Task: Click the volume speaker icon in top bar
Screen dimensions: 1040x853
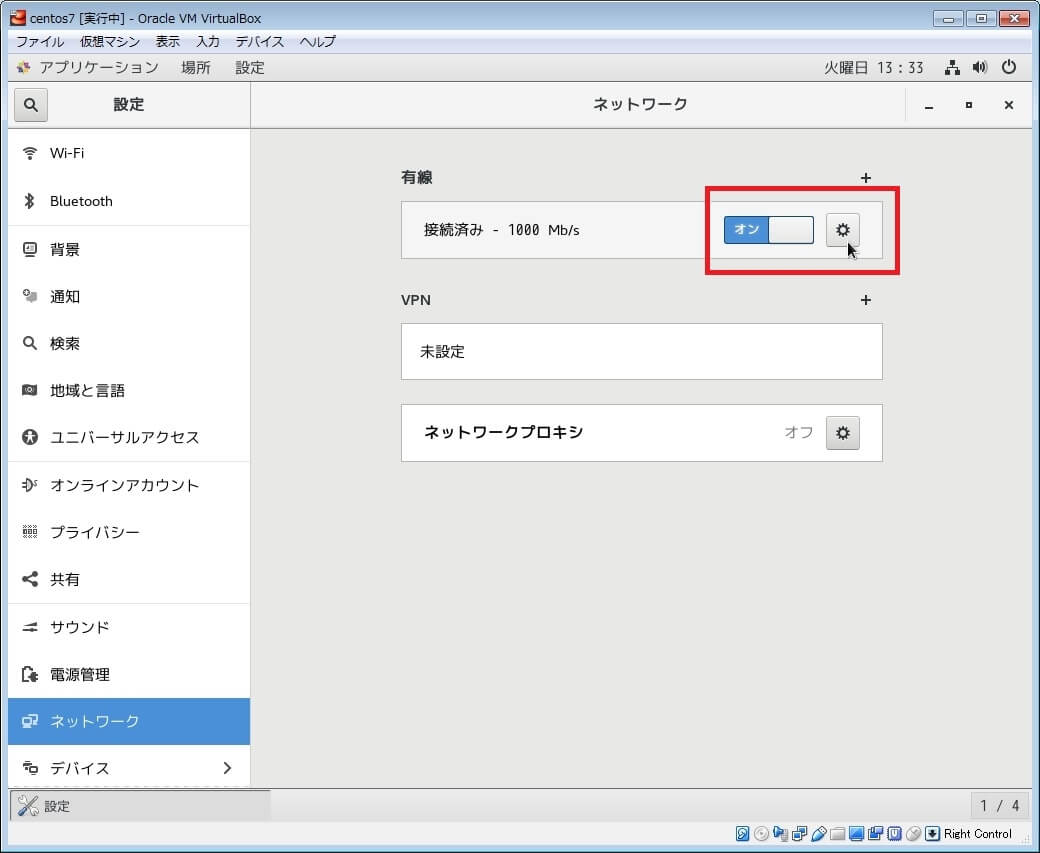Action: [x=980, y=68]
